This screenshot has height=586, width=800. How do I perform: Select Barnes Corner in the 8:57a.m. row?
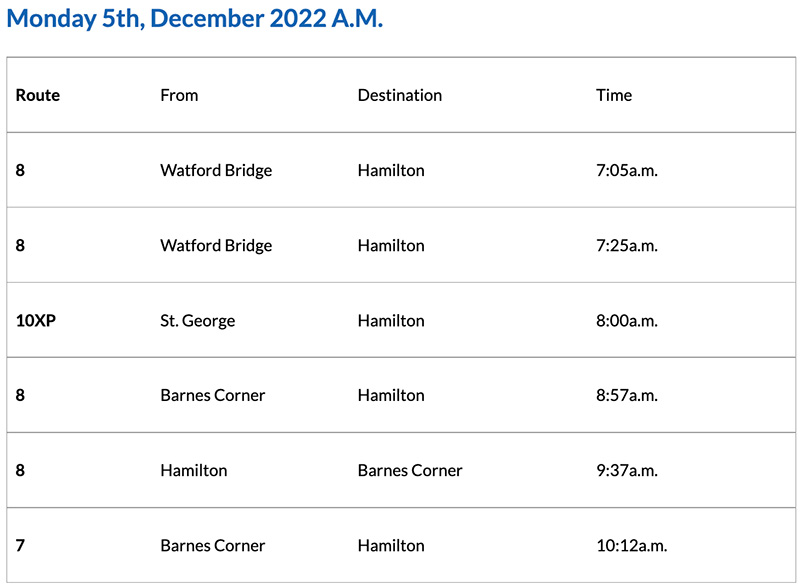tap(213, 395)
